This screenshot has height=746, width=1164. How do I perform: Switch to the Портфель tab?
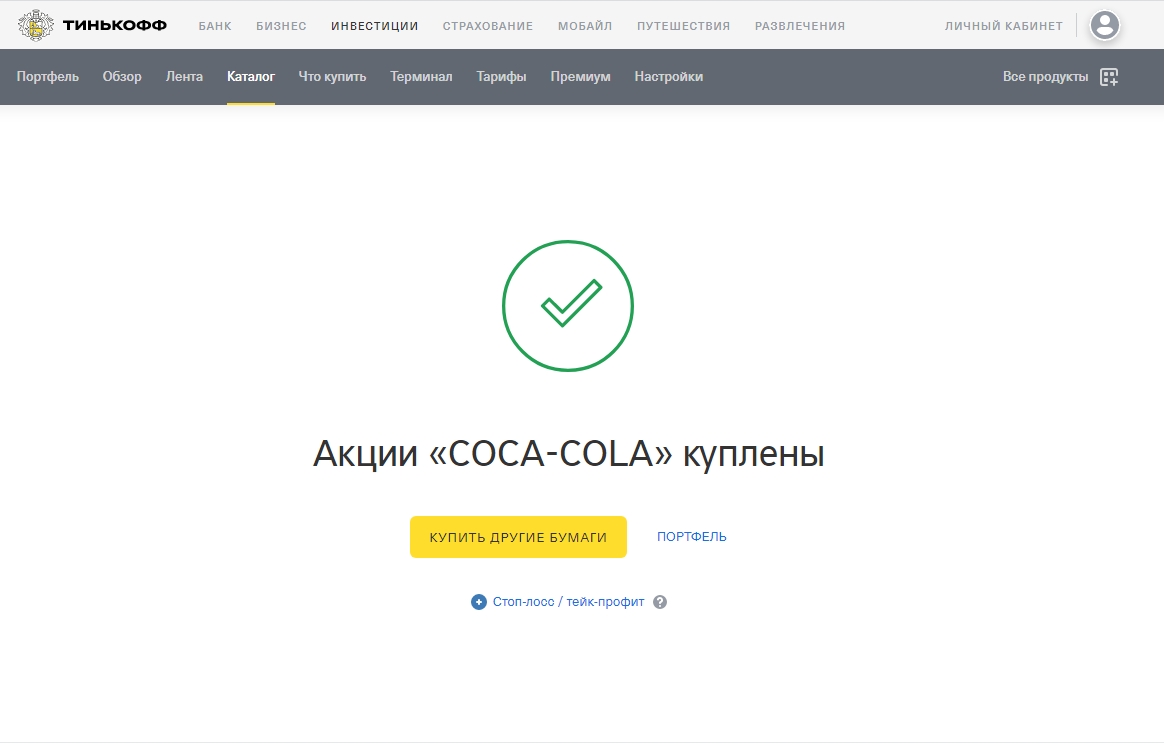click(48, 76)
